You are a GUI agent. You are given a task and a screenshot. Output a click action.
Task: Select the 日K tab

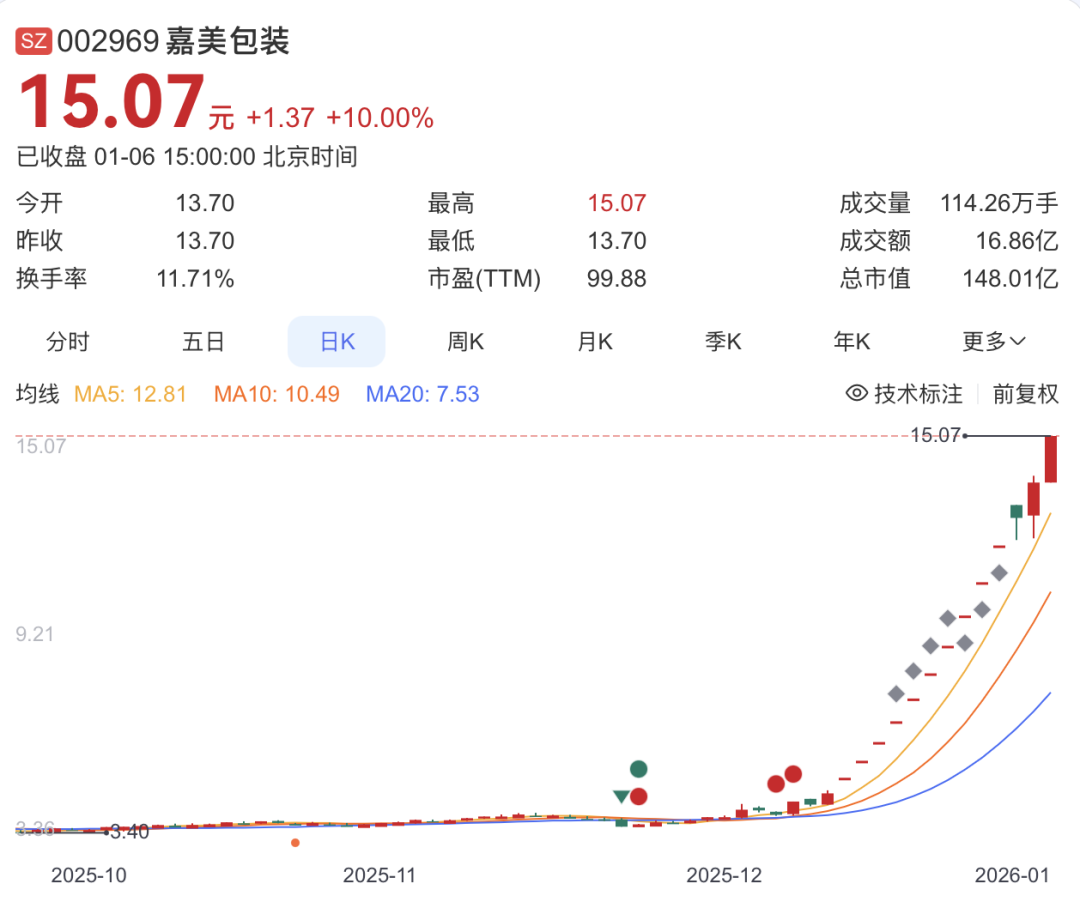coord(335,341)
